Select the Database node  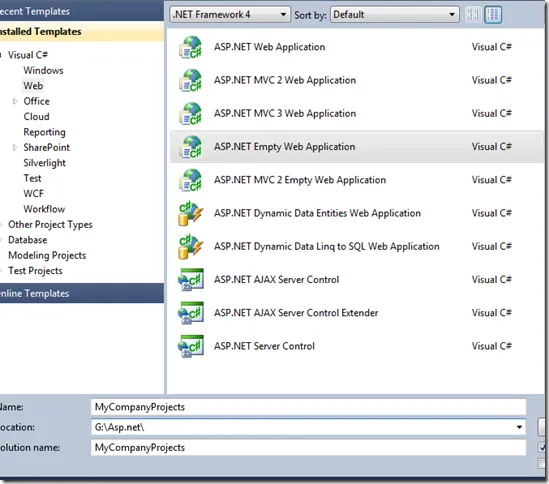point(28,240)
